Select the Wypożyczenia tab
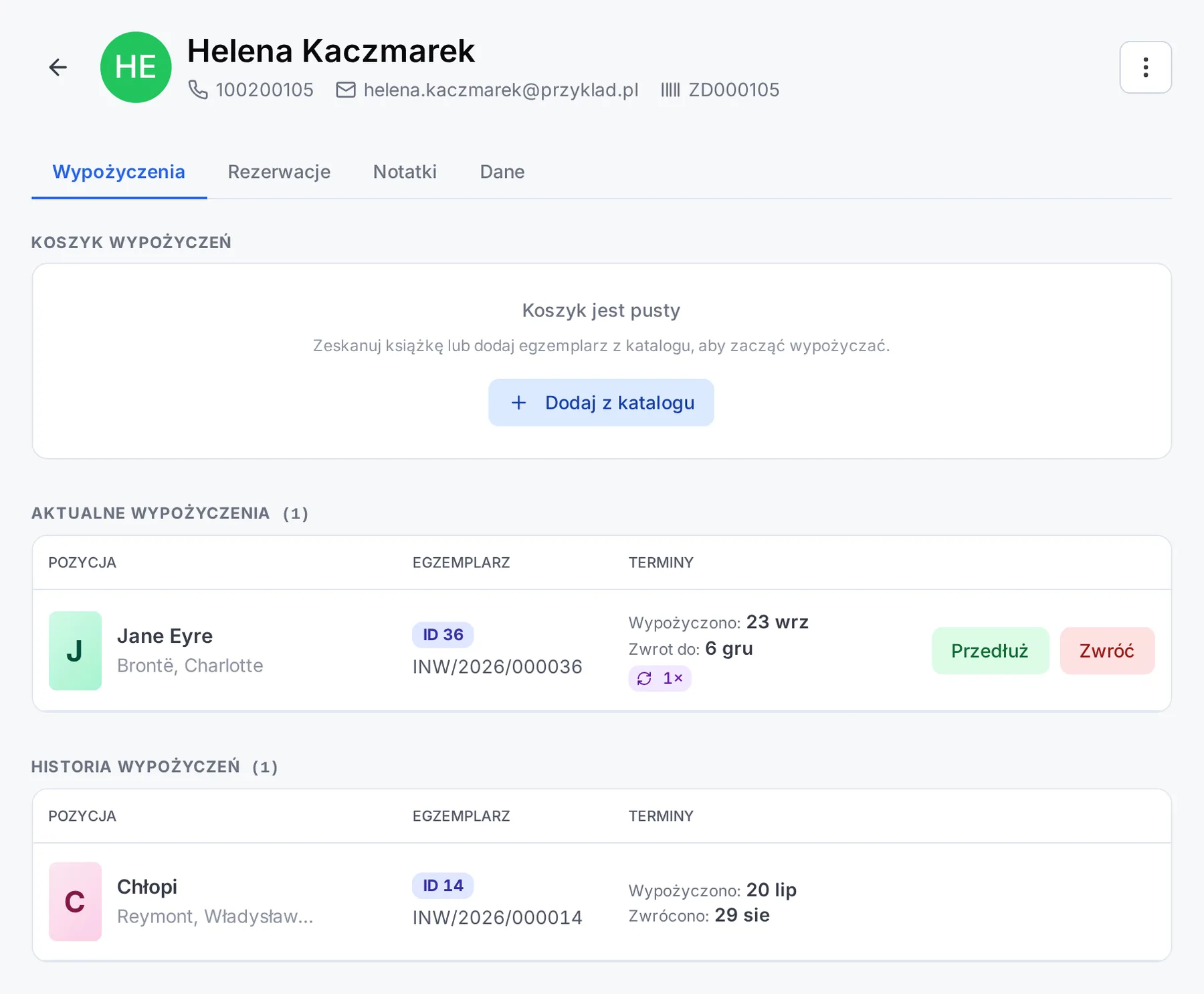 119,172
